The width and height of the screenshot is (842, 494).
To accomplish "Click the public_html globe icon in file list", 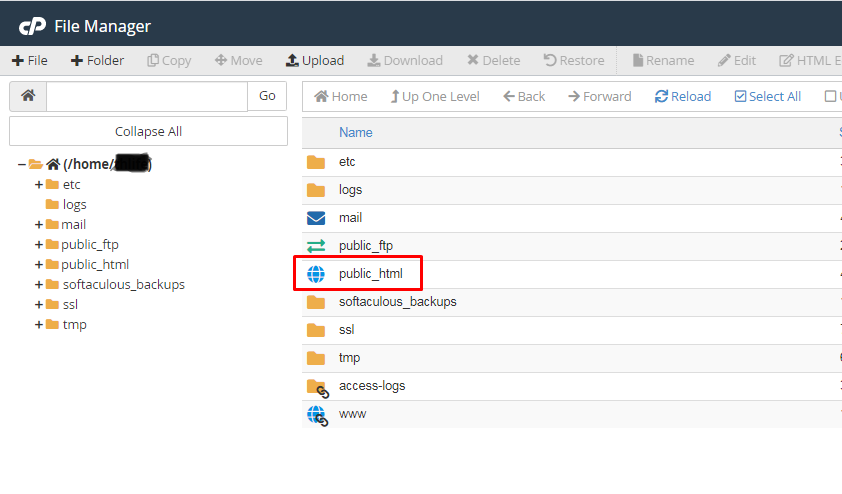I will (x=316, y=273).
